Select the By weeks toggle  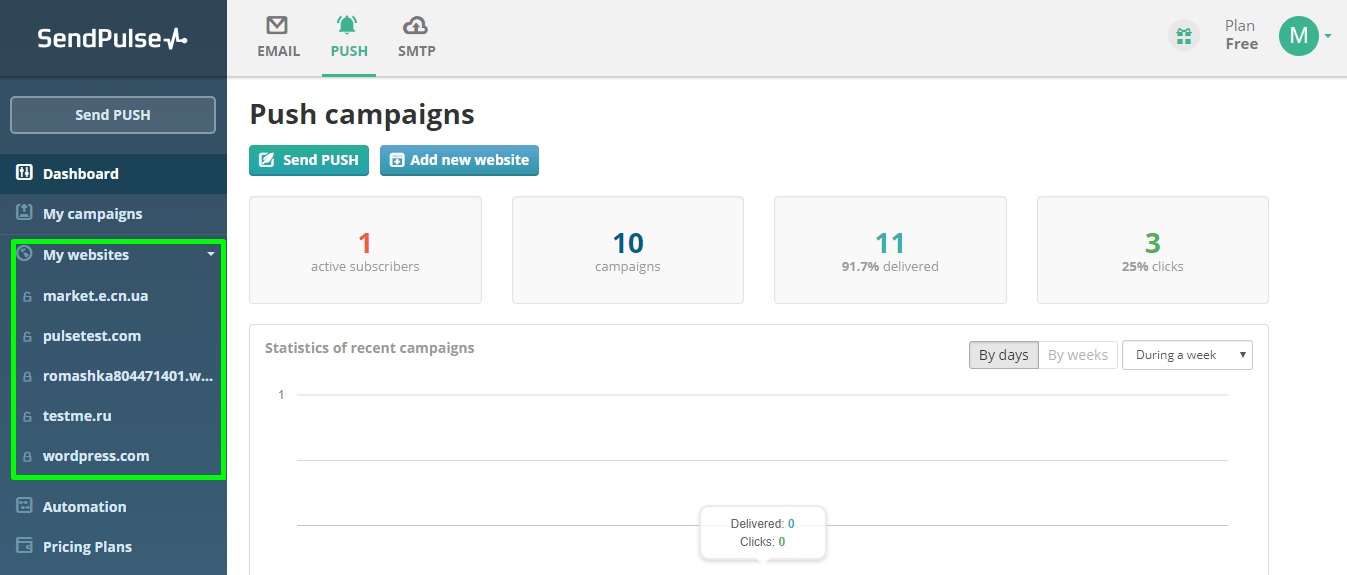point(1077,355)
